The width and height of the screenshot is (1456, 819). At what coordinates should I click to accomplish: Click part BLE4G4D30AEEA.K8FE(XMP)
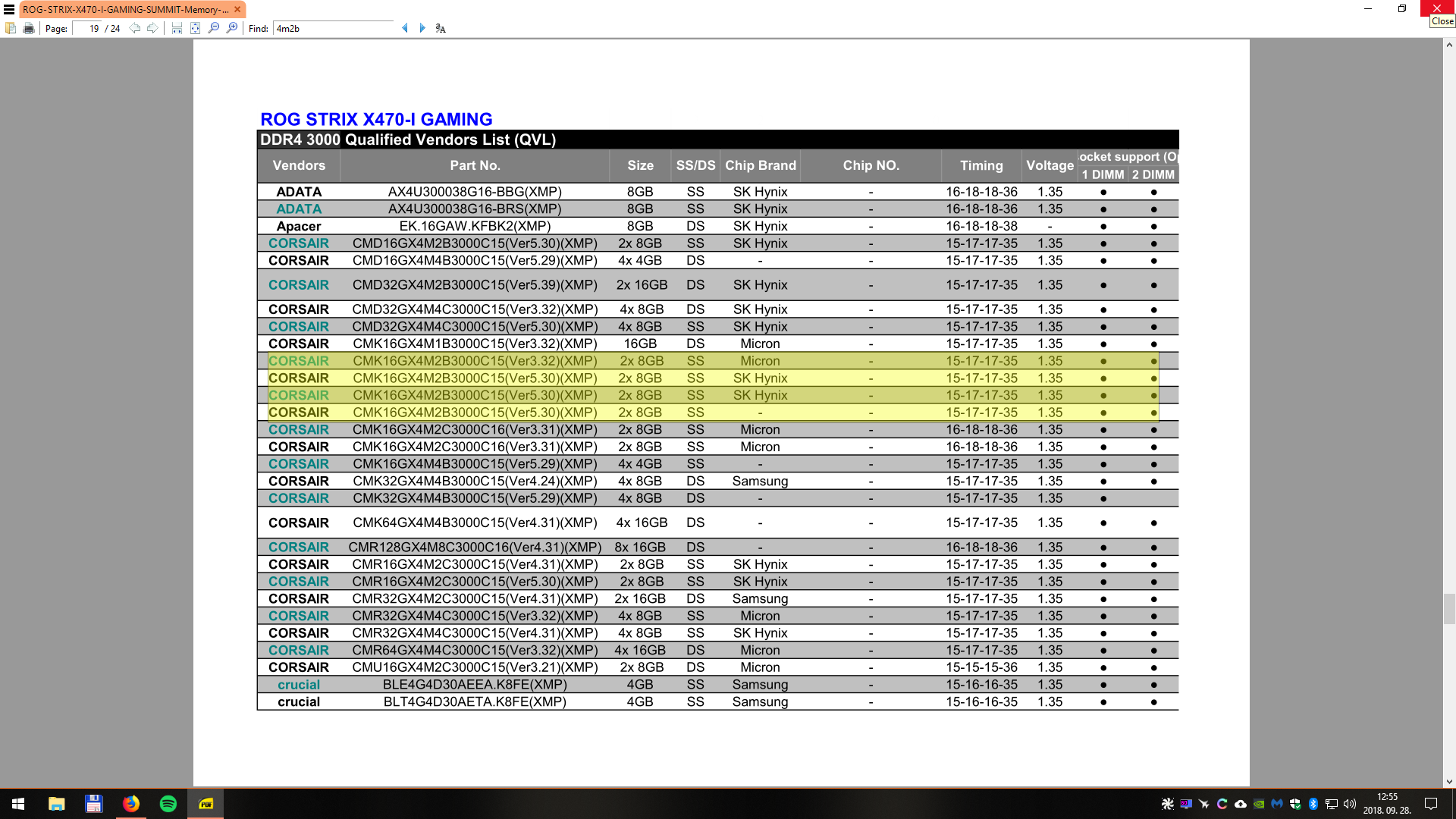pos(475,685)
